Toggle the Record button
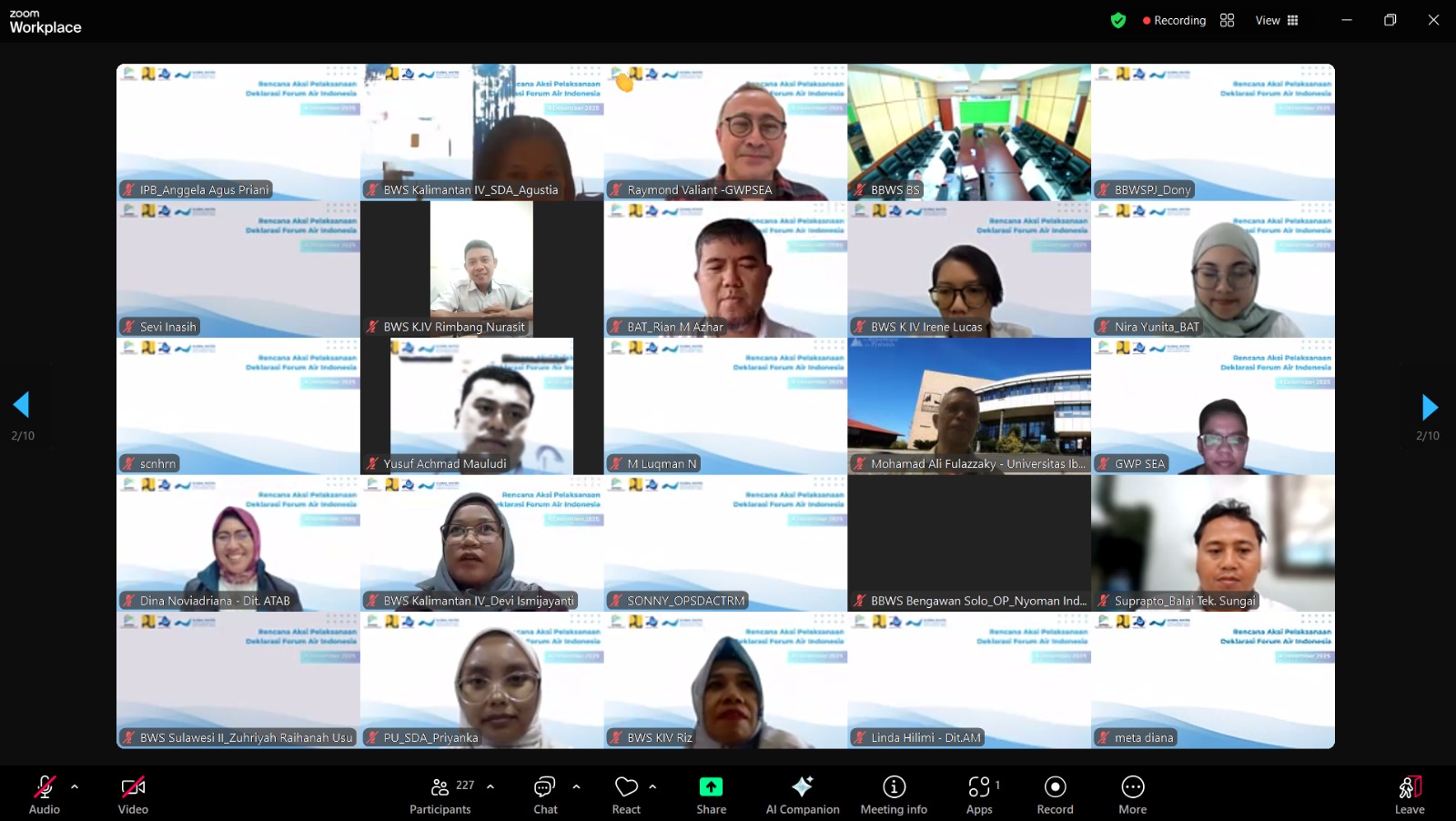The image size is (1456, 821). point(1055,794)
